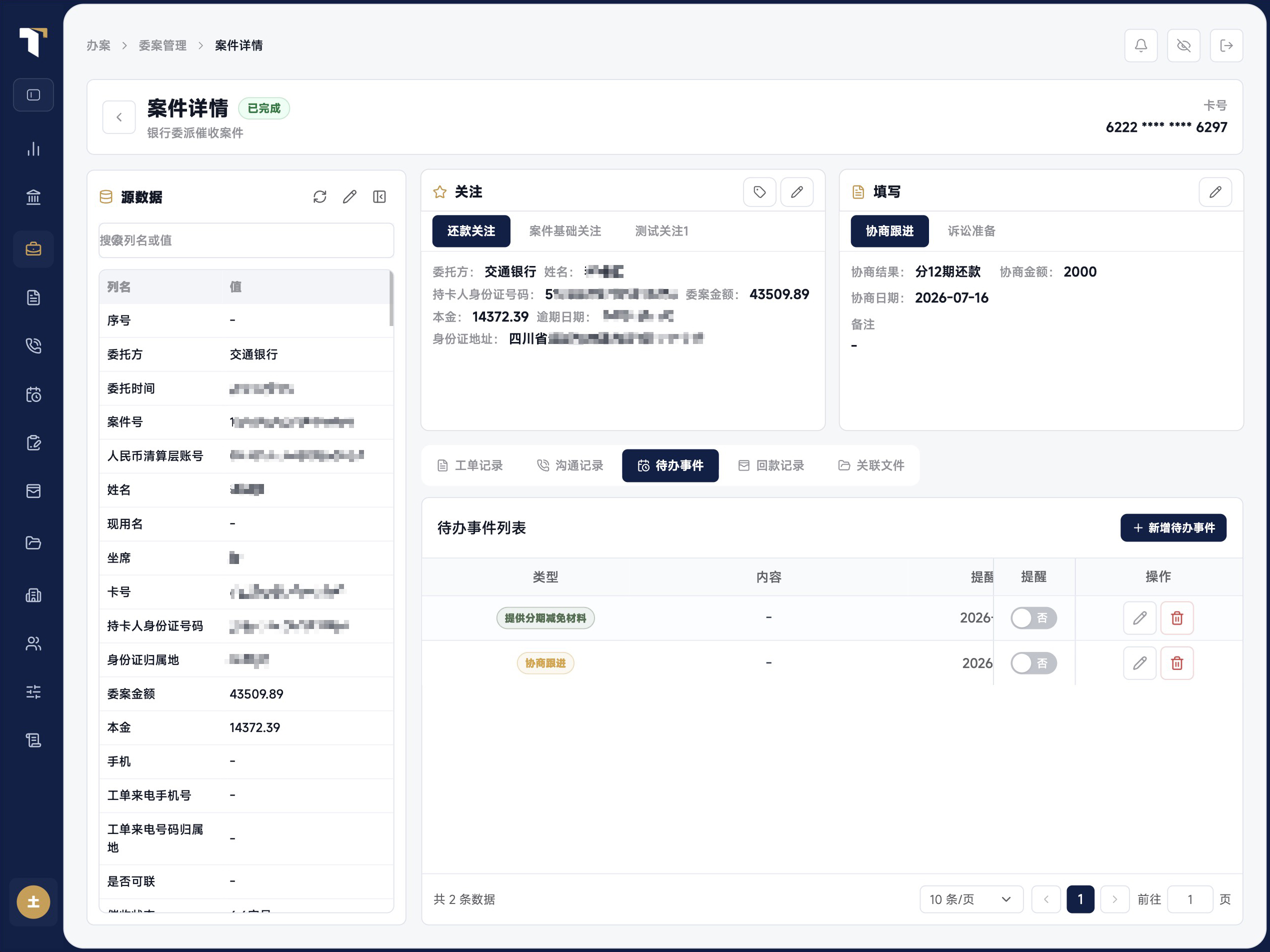This screenshot has width=1270, height=952.
Task: Click the 委案金额 value 43509.89 in source table
Action: point(256,693)
